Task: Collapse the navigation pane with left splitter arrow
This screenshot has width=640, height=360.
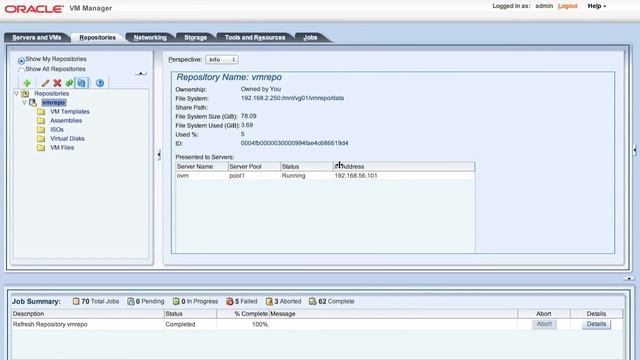Action: point(159,155)
